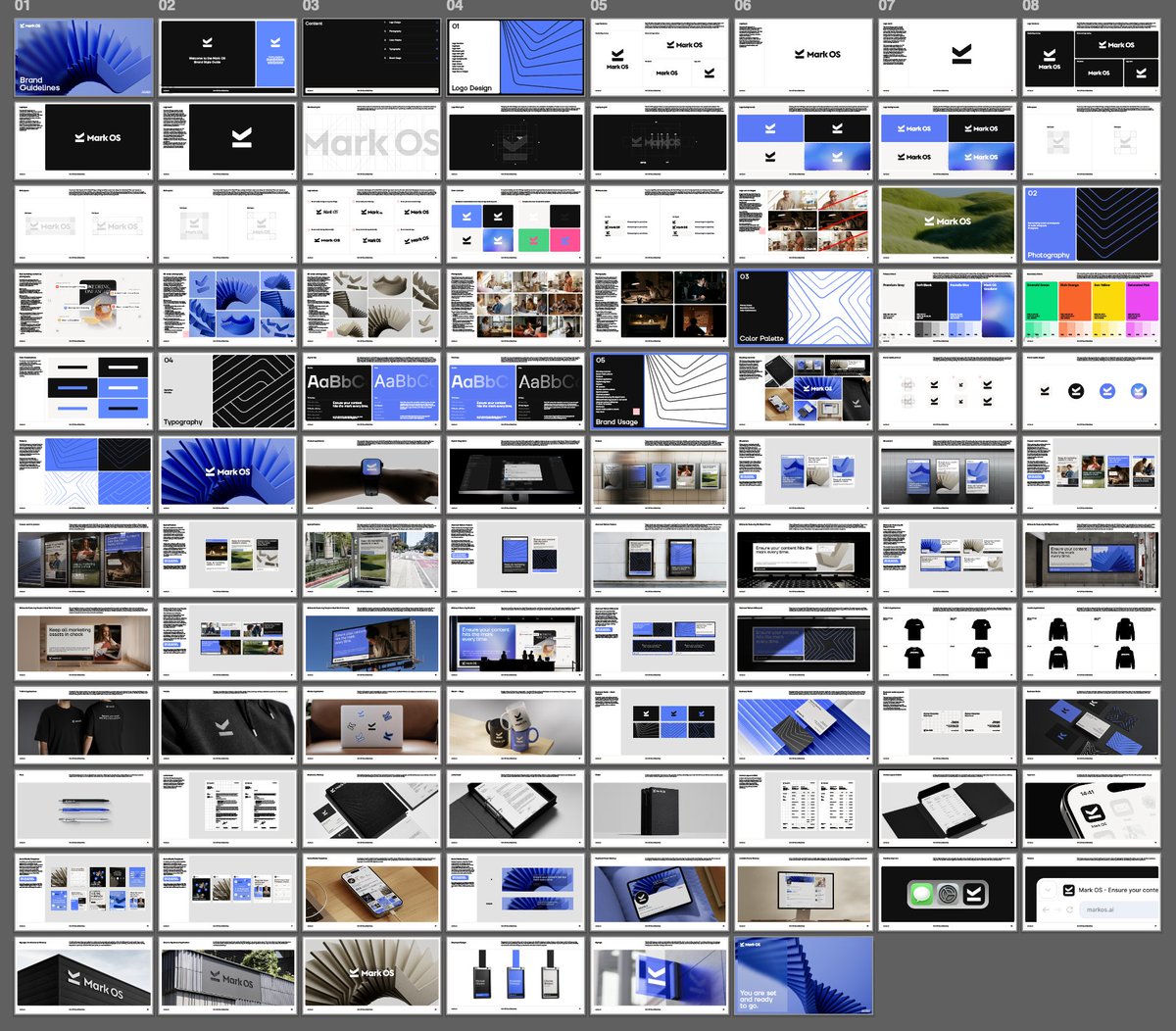The height and width of the screenshot is (1031, 1176).
Task: Select the dark desktop monitor mockup slide
Action: (x=515, y=474)
